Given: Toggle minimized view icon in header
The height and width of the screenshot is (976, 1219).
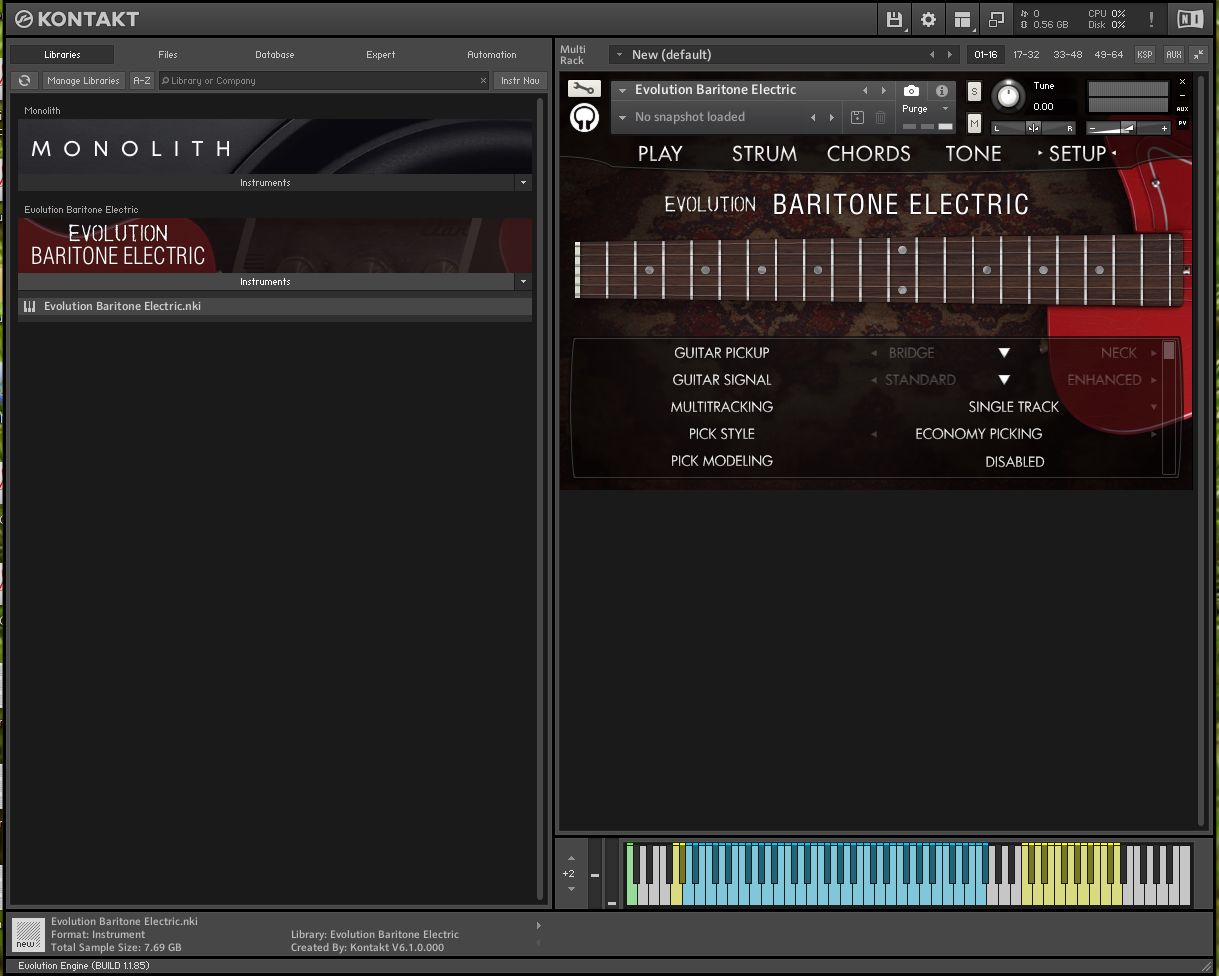Looking at the screenshot, I should [x=996, y=19].
